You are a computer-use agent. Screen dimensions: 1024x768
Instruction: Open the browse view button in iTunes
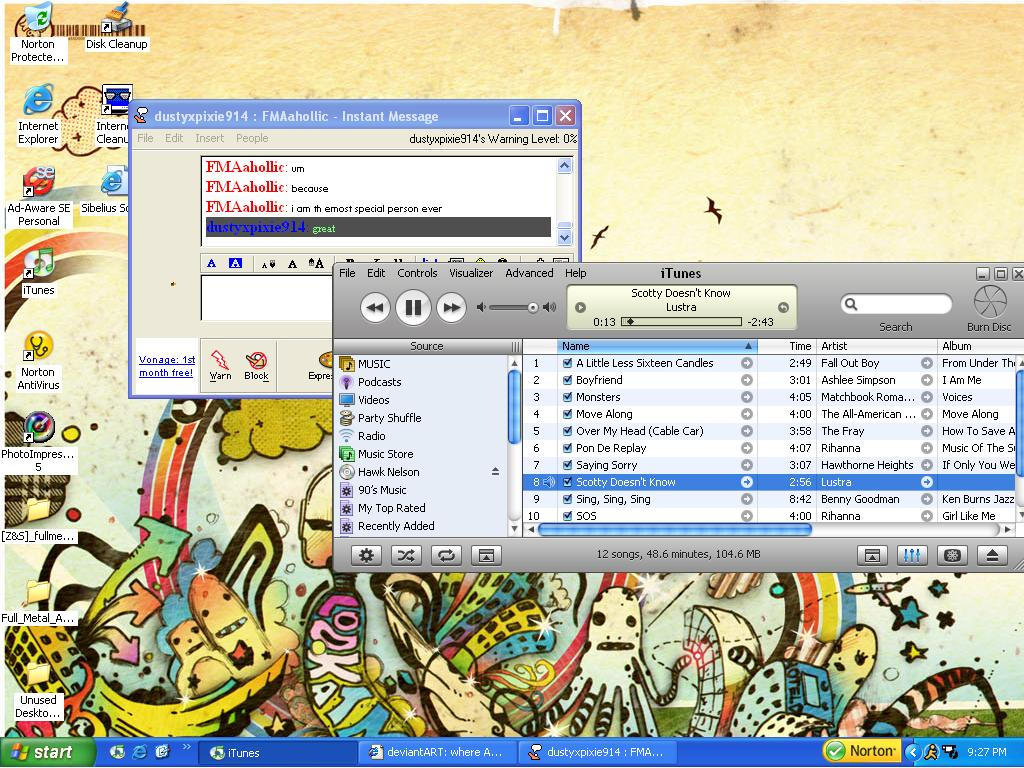872,555
